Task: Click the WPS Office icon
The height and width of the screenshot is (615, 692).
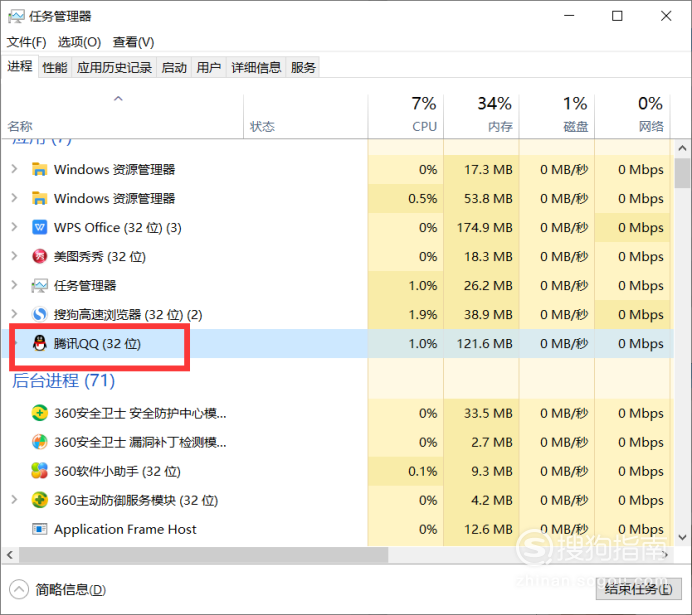Action: [39, 228]
